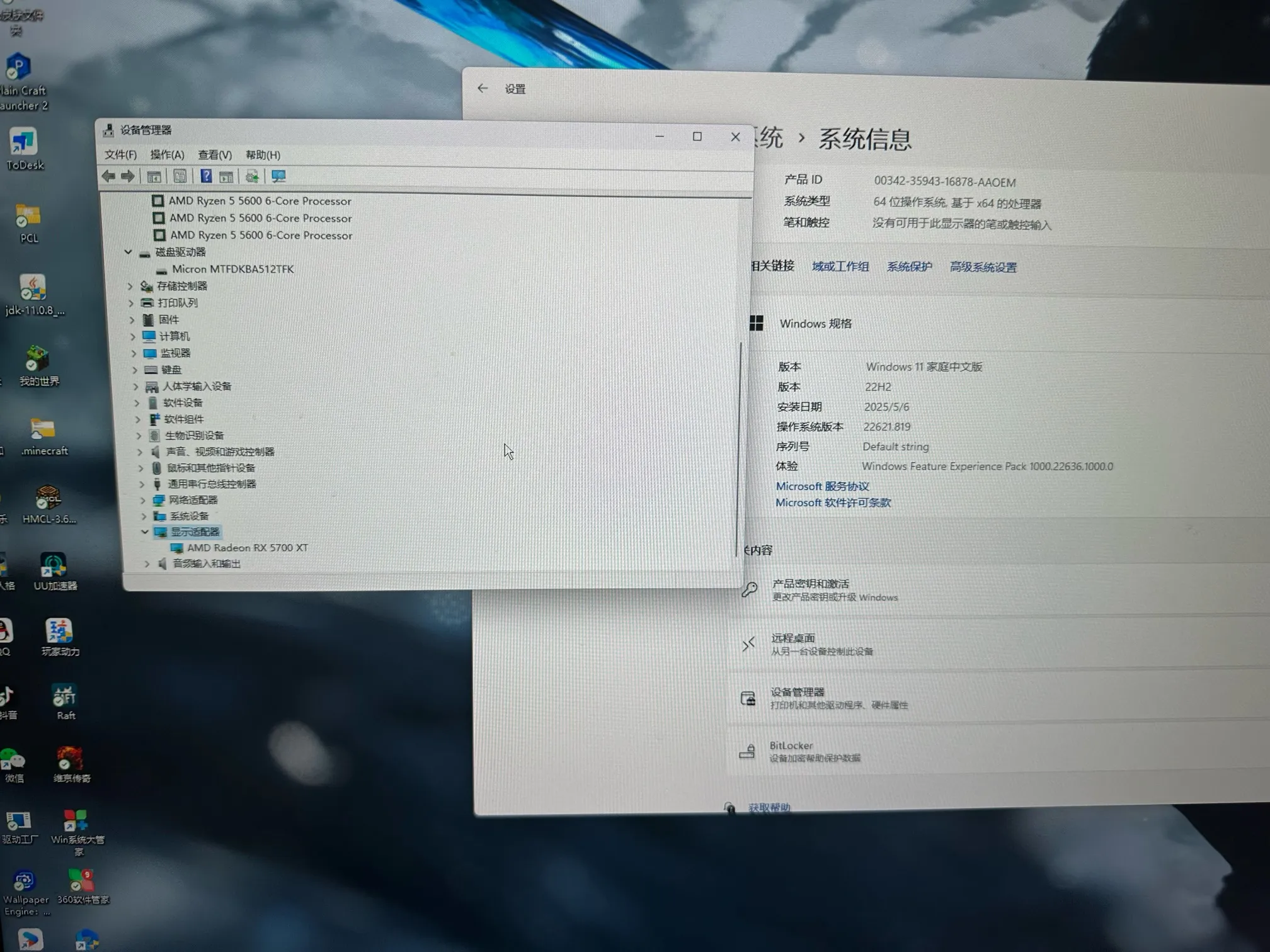Click the Back arrow in Device Manager toolbar

pos(108,176)
